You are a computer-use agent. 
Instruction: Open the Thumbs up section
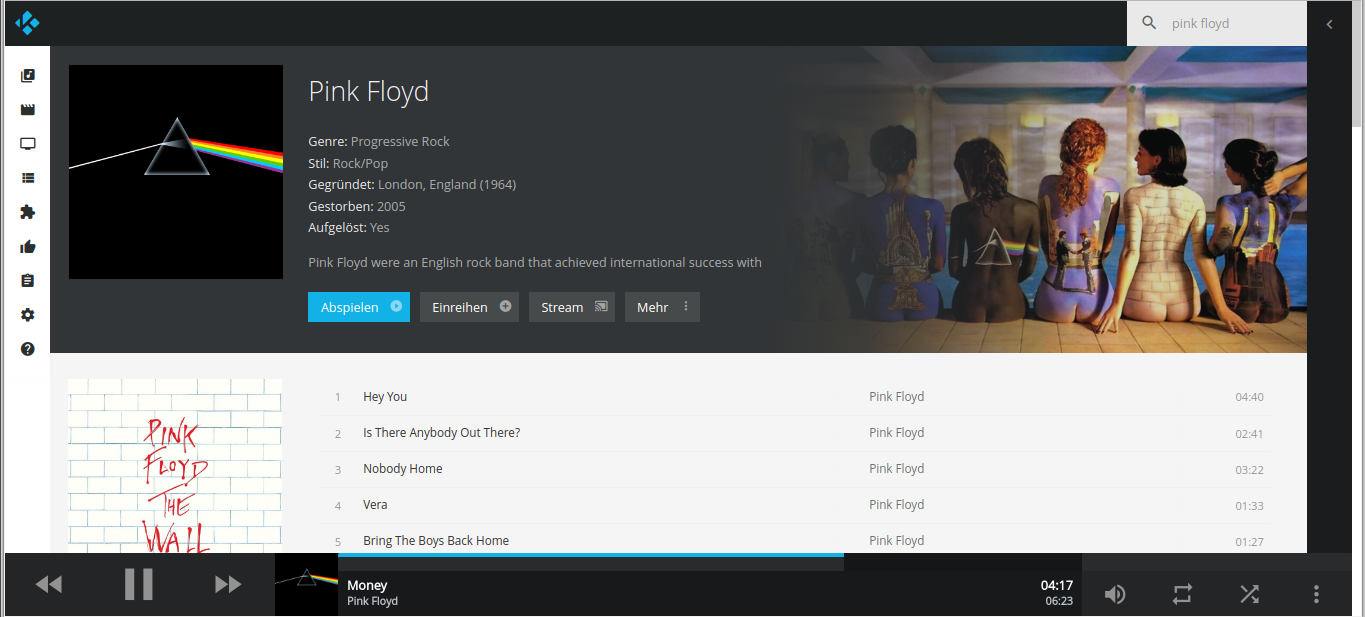click(28, 247)
